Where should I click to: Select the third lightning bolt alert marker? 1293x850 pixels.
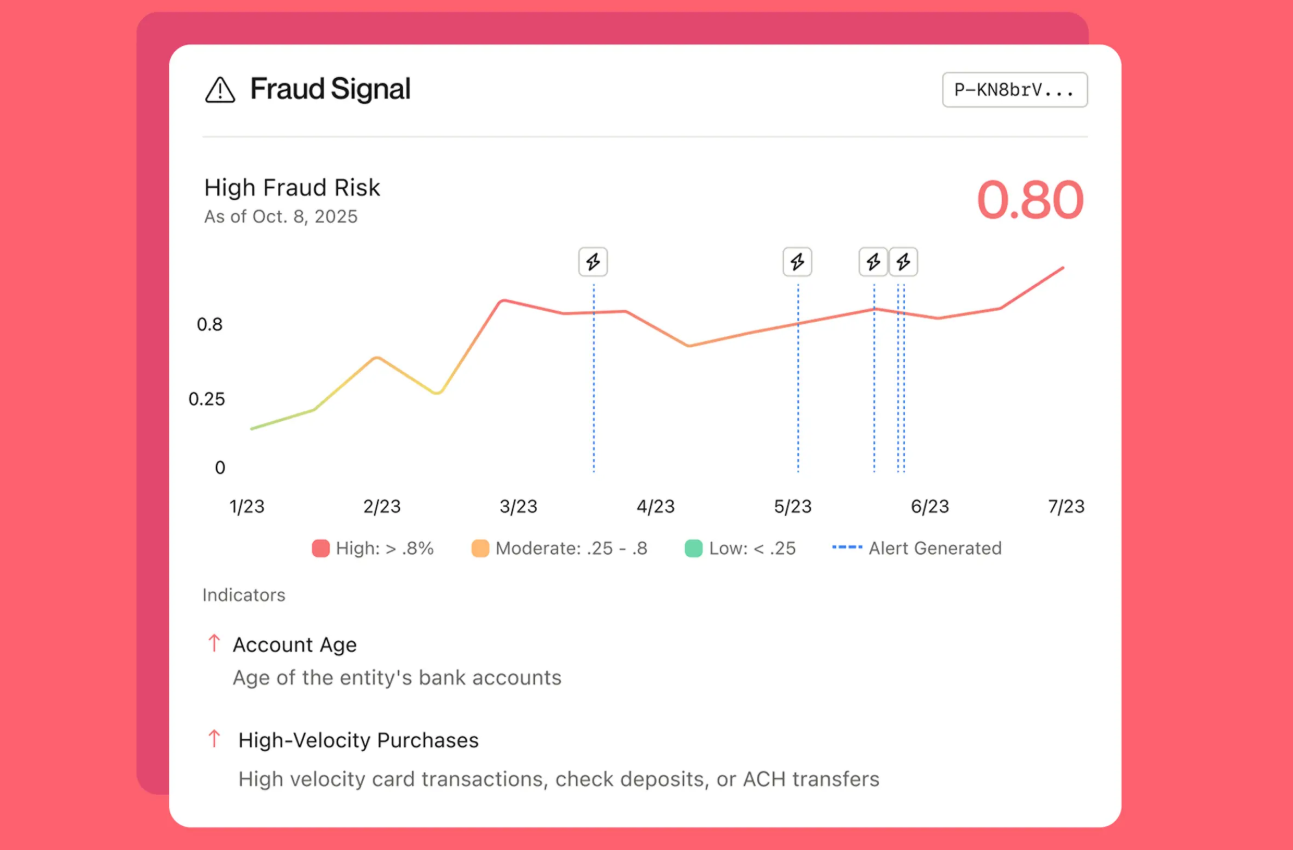coord(873,262)
